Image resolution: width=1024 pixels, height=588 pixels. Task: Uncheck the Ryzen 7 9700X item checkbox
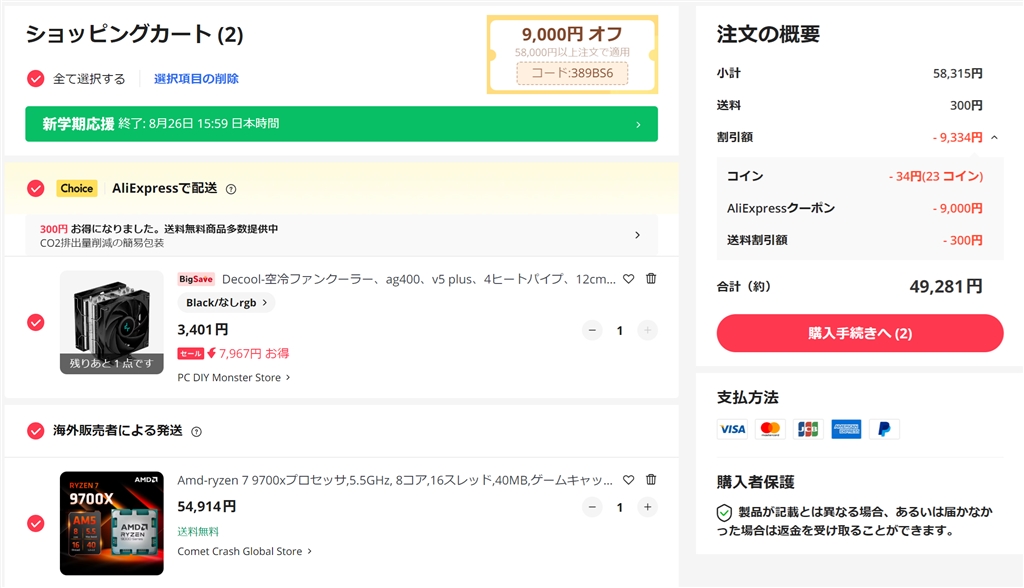(35, 523)
